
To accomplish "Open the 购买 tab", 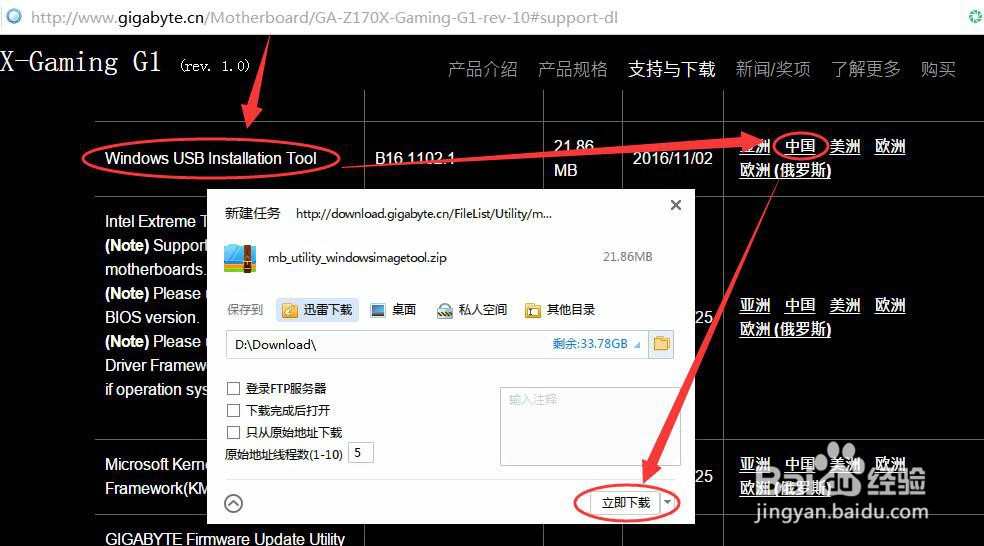I will pos(938,69).
